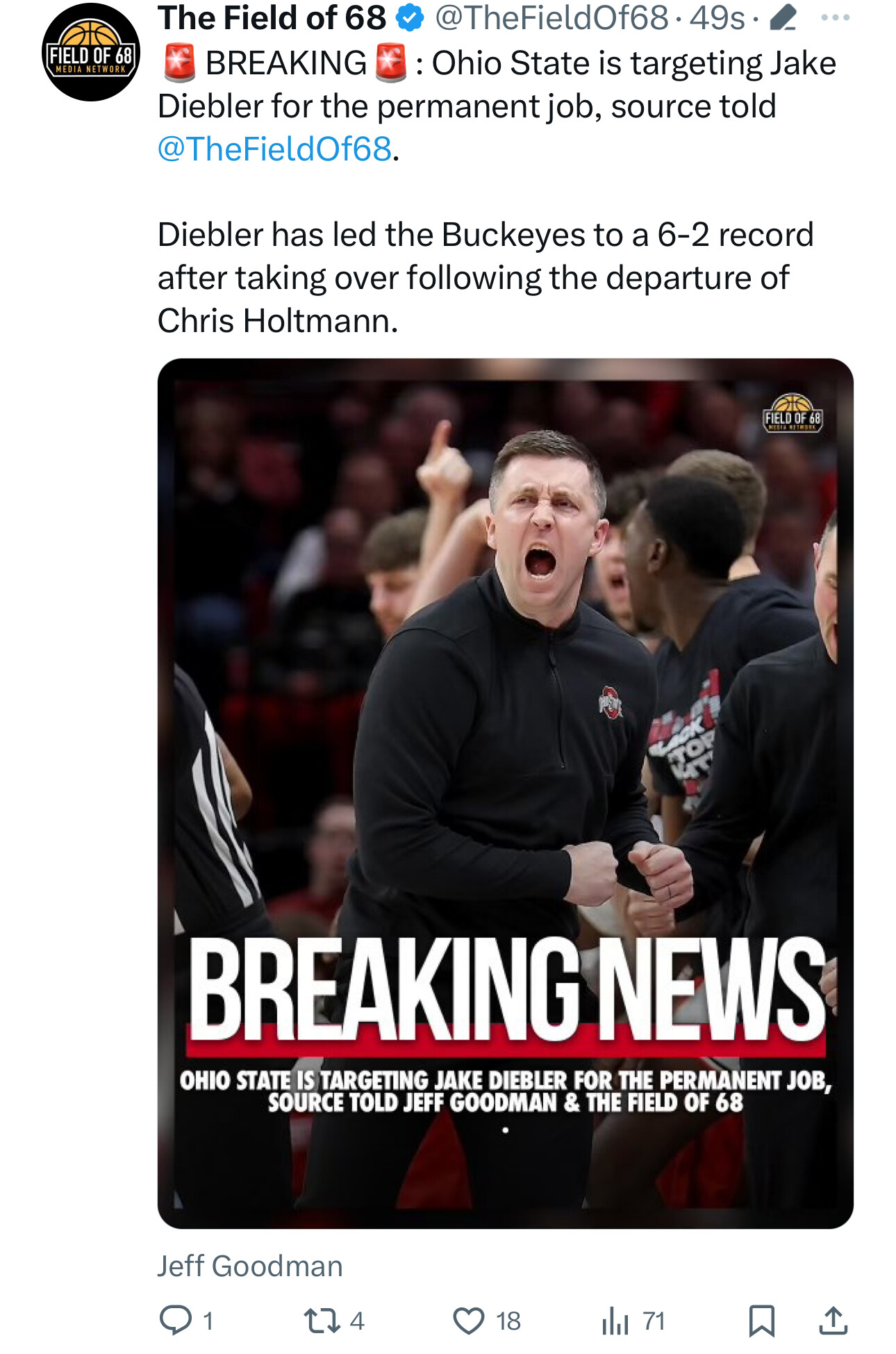
Task: Bookmark this tweet
Action: 762,1320
